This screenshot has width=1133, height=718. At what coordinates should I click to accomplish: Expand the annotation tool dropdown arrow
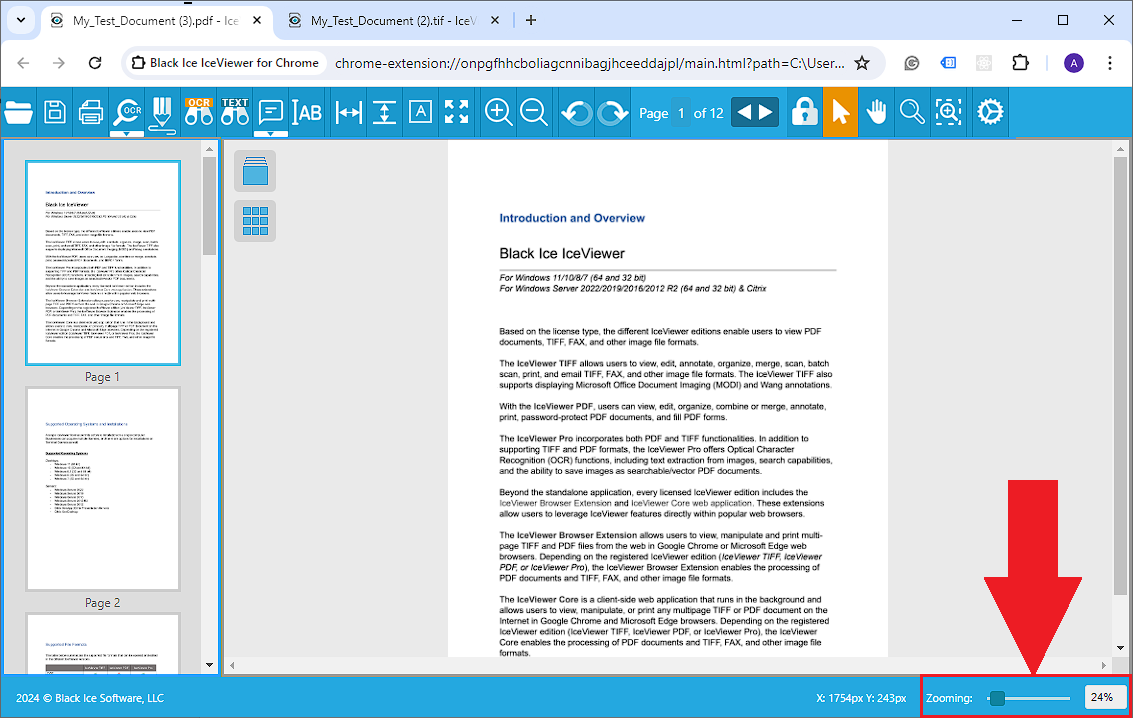click(x=270, y=134)
